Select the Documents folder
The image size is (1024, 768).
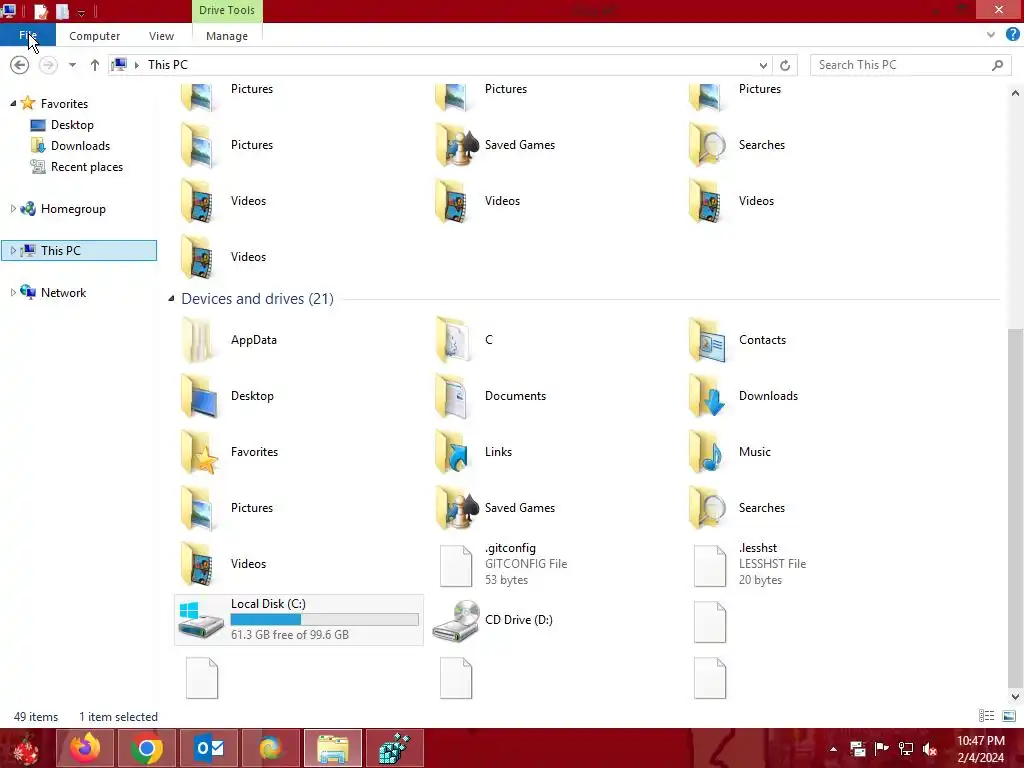click(490, 396)
